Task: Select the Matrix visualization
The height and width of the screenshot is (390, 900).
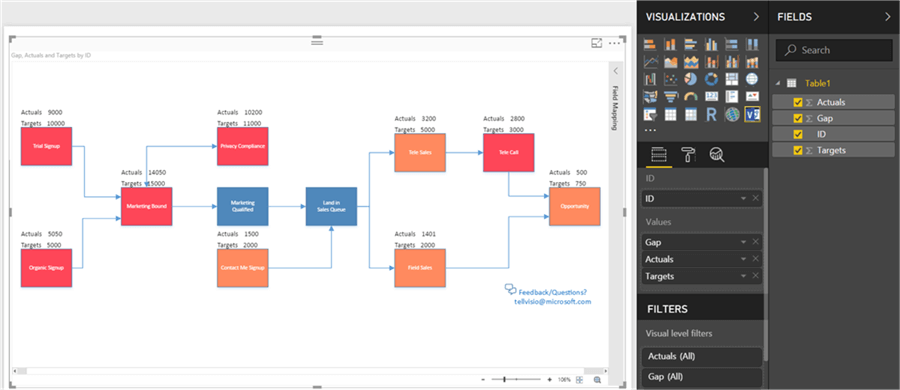Action: (690, 114)
